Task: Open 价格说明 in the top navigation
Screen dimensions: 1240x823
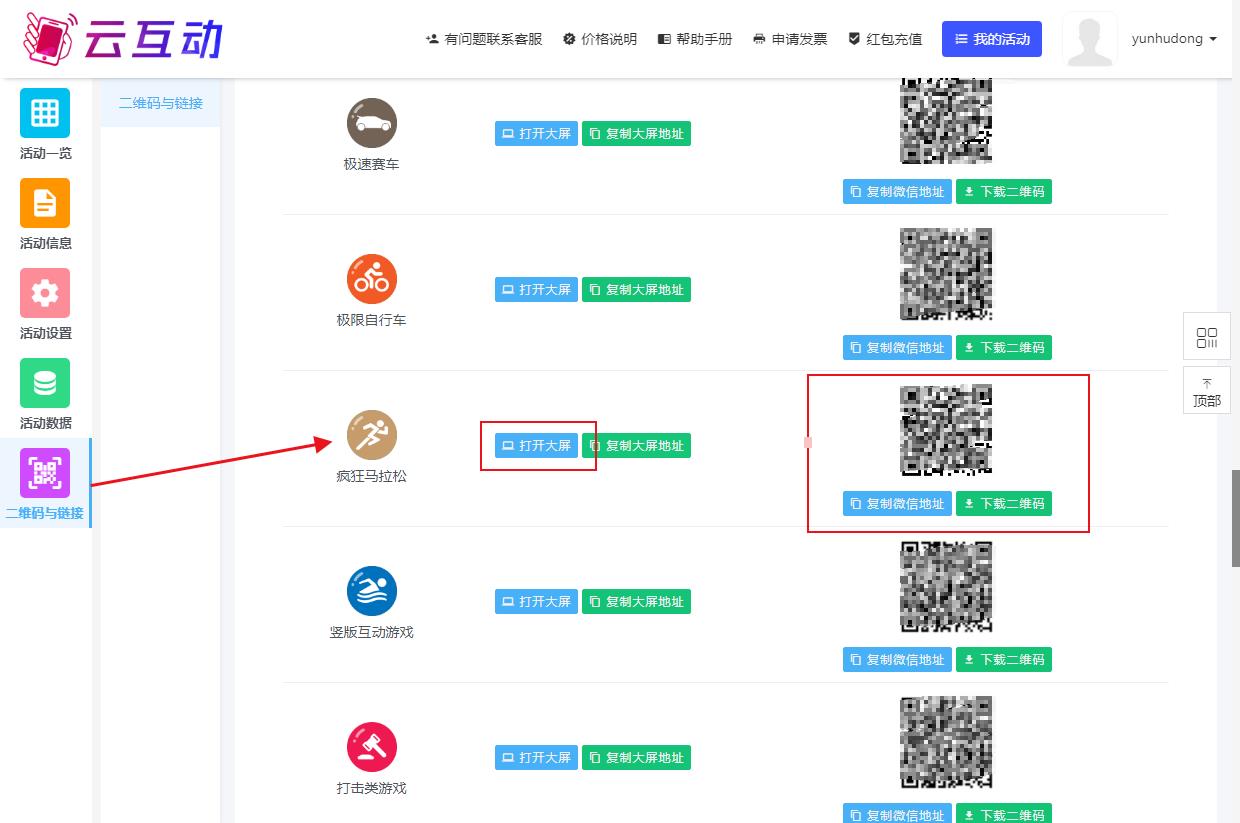Action: [600, 39]
